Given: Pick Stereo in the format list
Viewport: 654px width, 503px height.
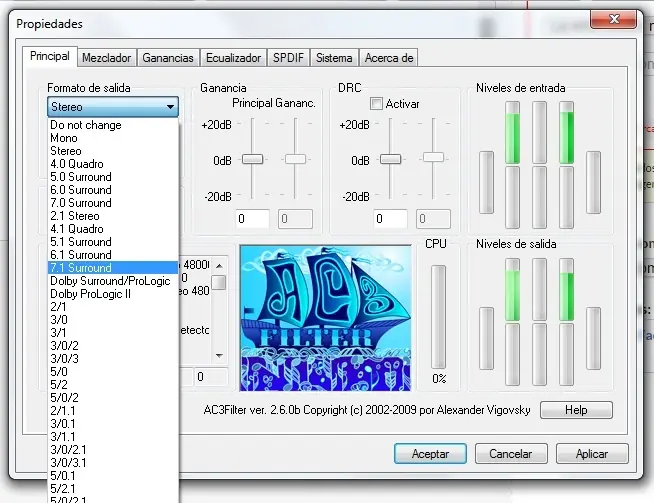Looking at the screenshot, I should (x=113, y=151).
